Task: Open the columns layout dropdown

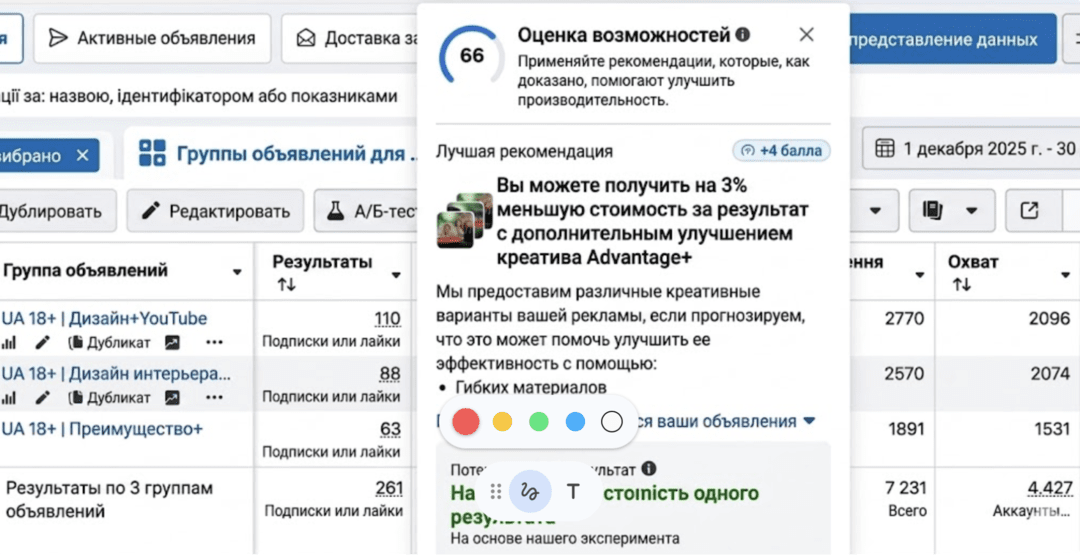Action: [x=952, y=210]
